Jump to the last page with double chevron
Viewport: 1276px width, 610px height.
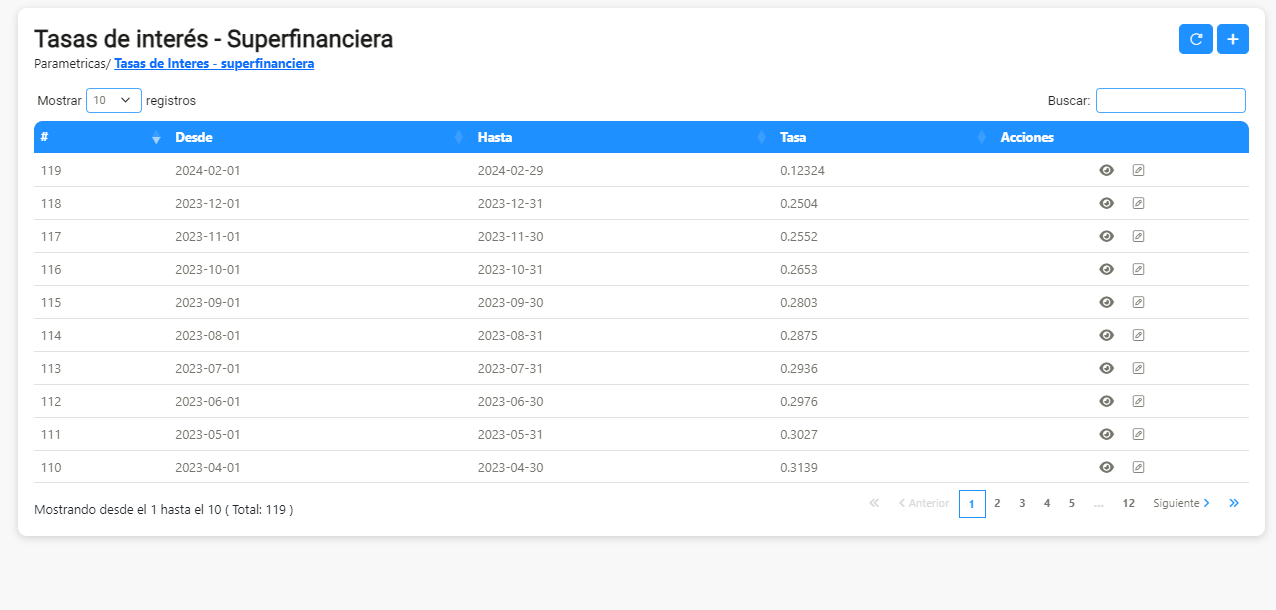click(1234, 503)
